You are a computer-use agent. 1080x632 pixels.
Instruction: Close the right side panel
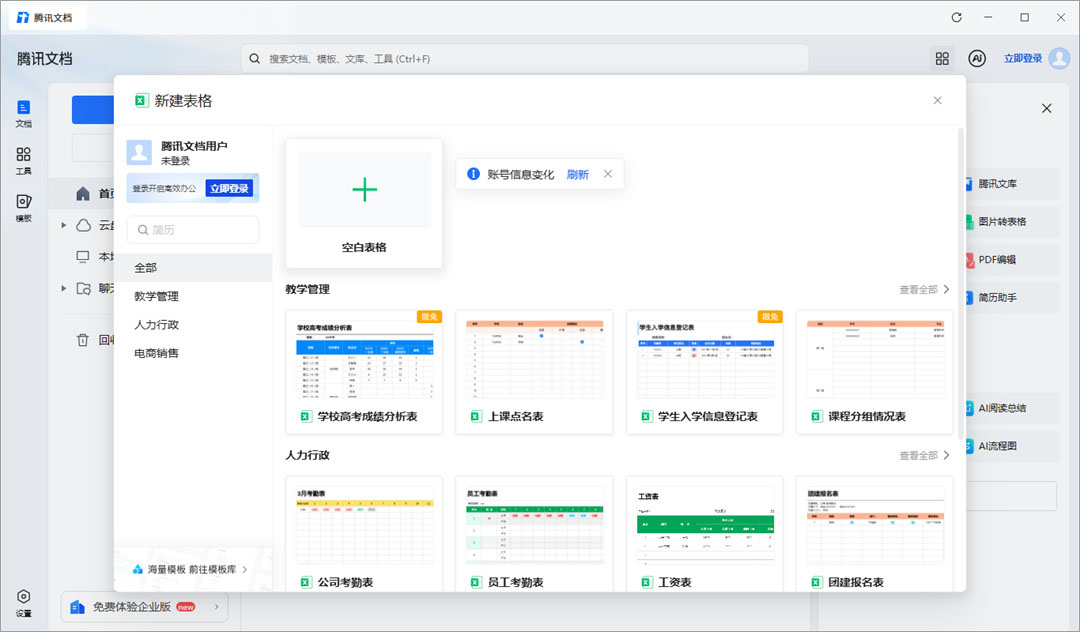click(x=1046, y=108)
